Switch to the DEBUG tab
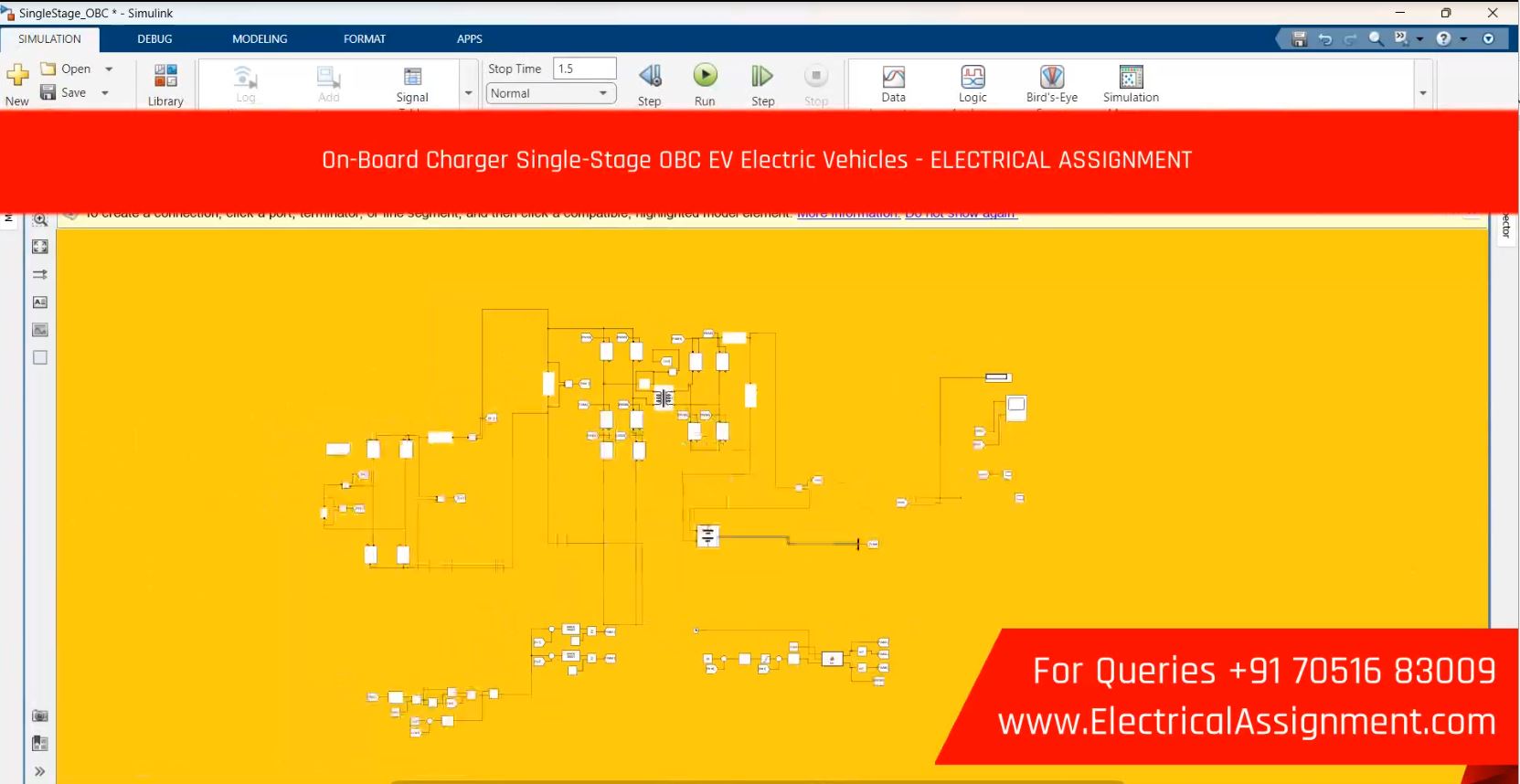This screenshot has height=784, width=1520. (154, 39)
